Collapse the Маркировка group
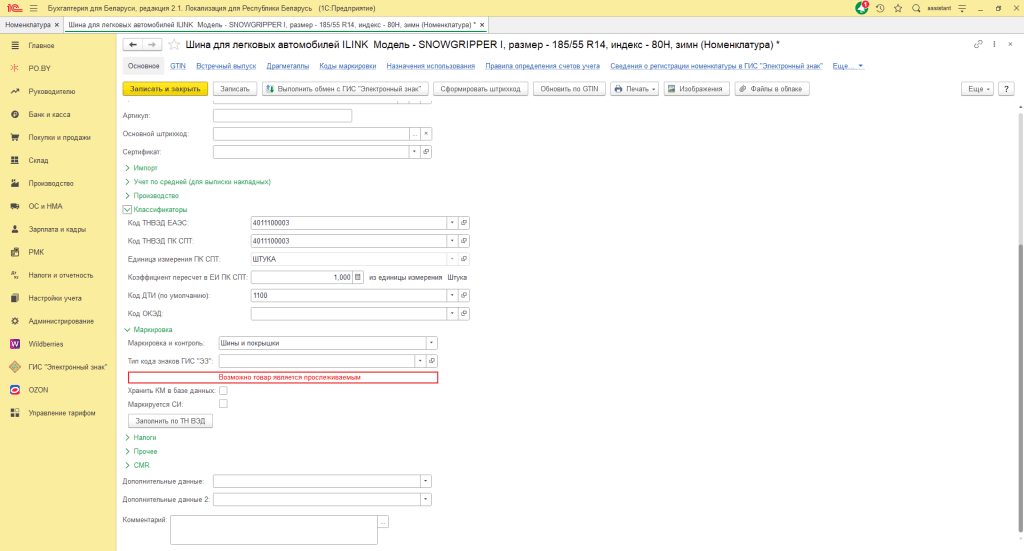This screenshot has width=1024, height=551. click(x=127, y=330)
